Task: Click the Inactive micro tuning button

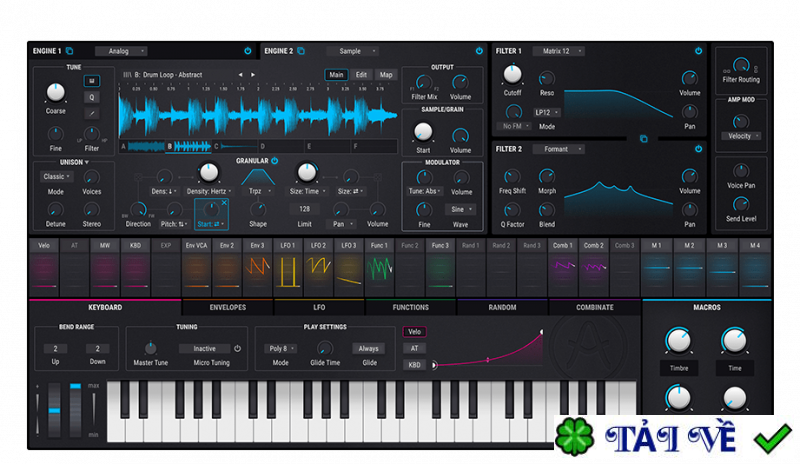Action: tap(204, 349)
